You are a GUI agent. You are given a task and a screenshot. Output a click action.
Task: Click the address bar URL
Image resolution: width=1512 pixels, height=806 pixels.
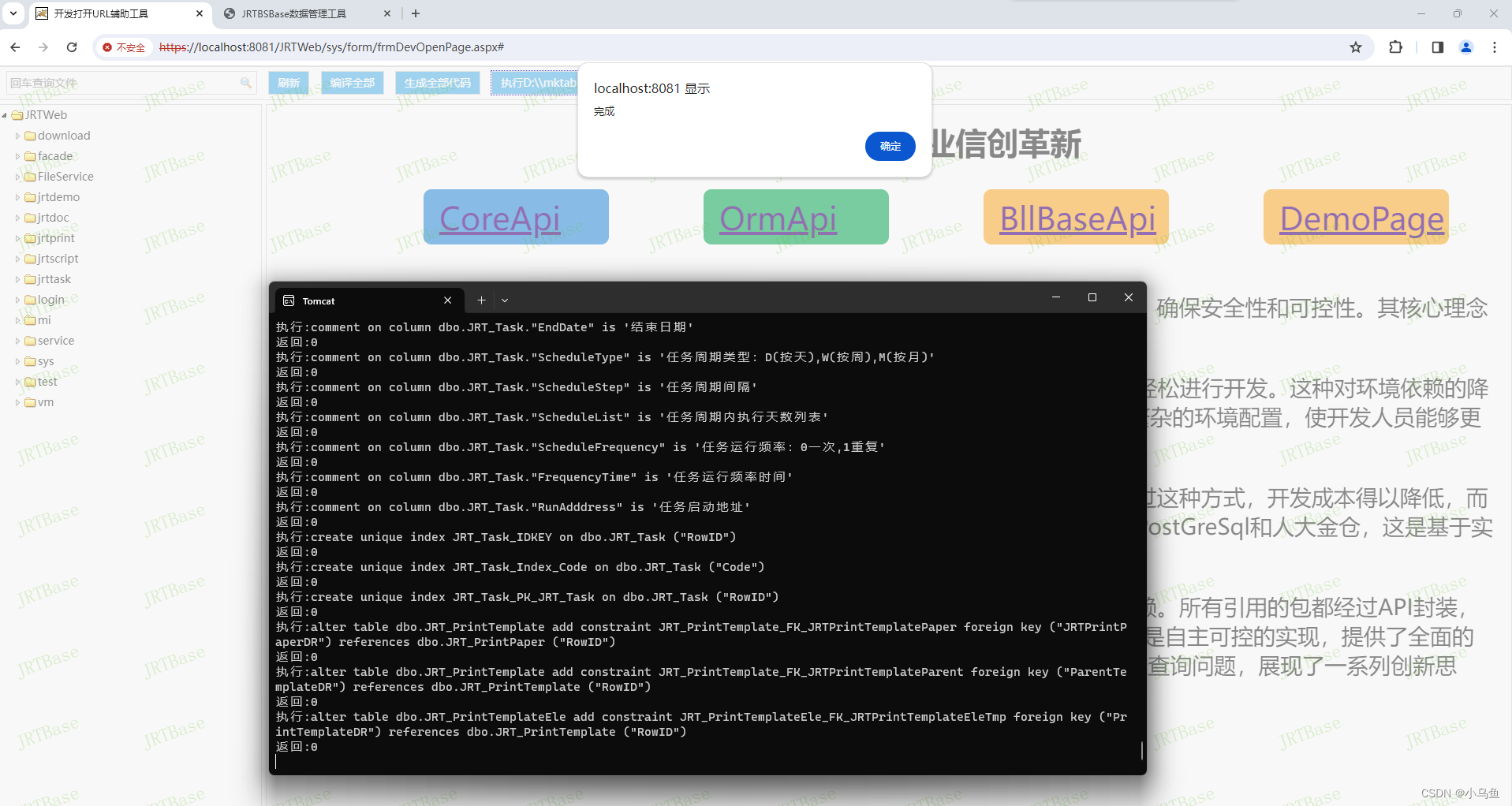click(331, 47)
